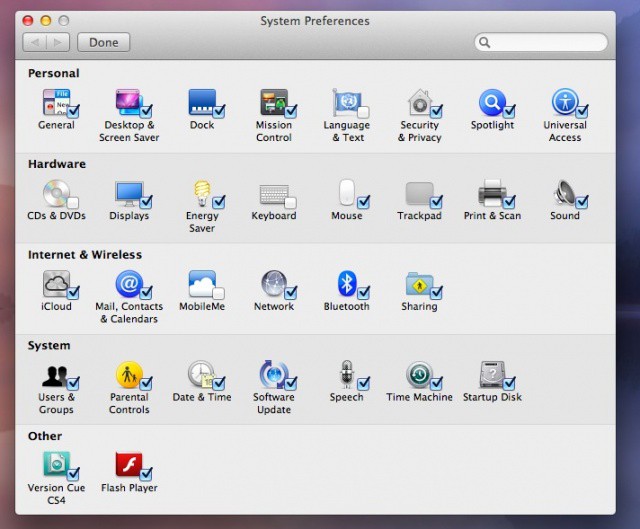Open the Bluetooth preference icon
640x529 pixels.
tap(345, 284)
